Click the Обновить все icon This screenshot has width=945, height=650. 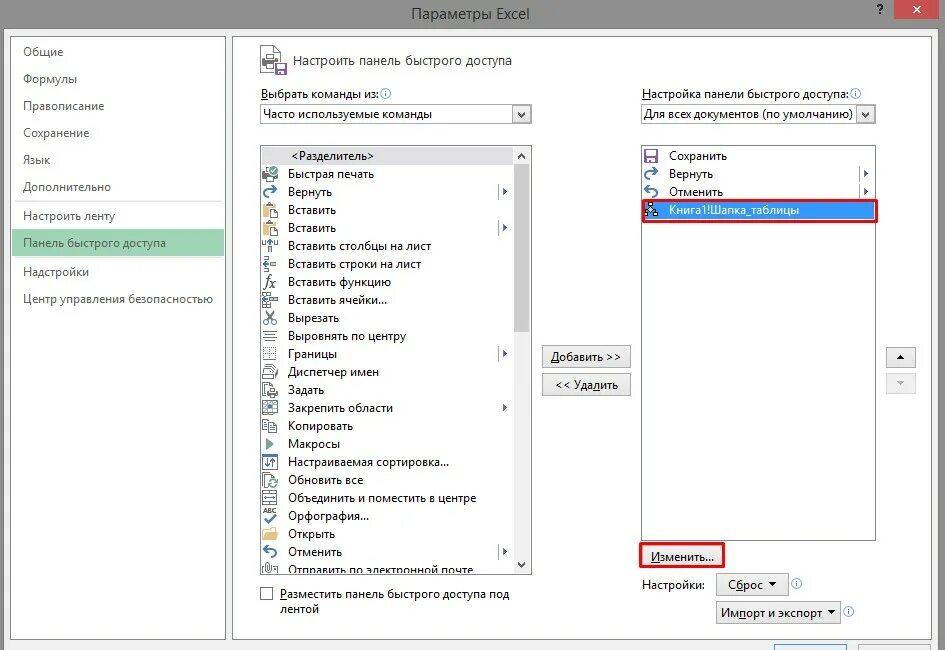click(x=270, y=480)
